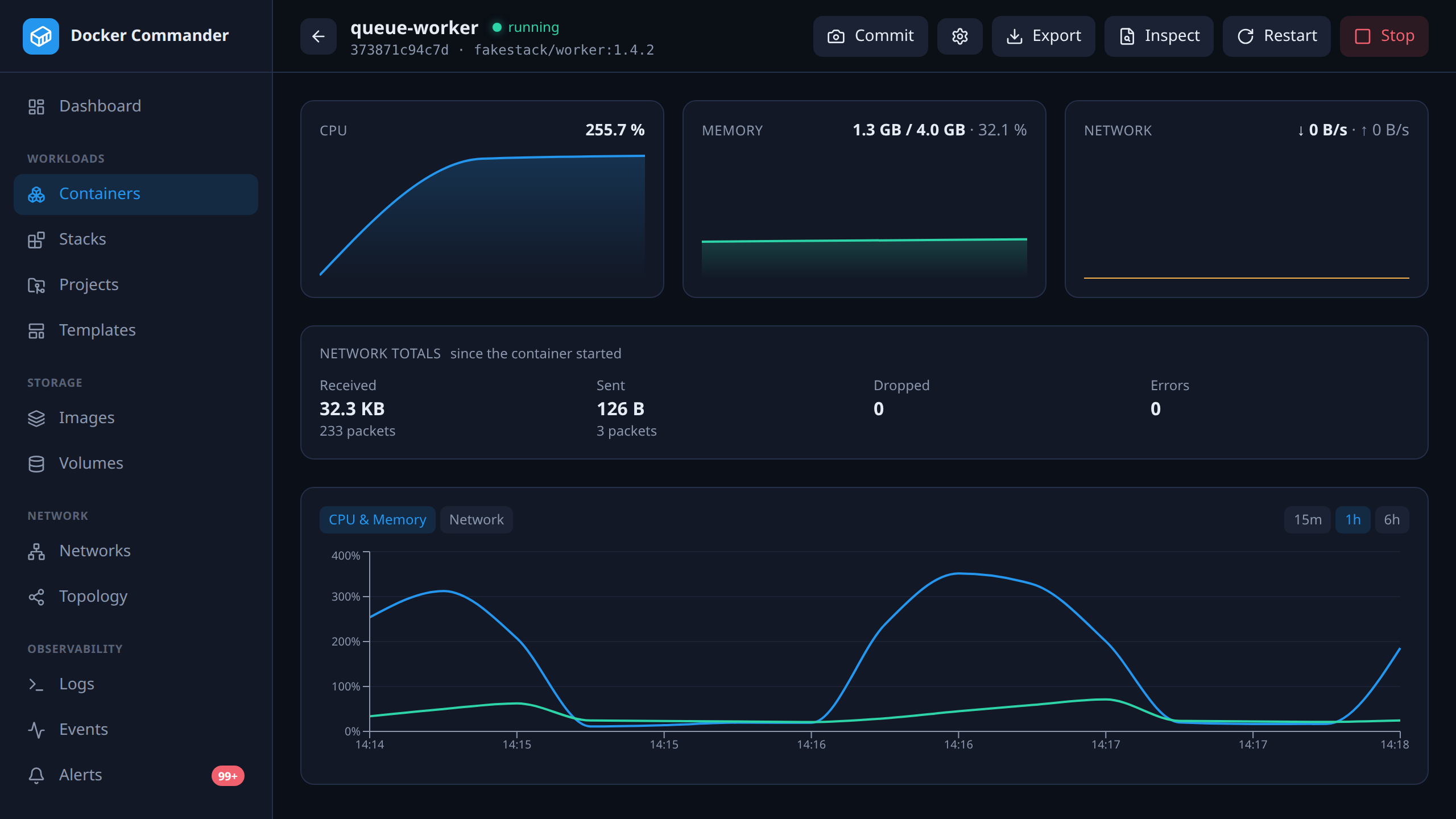Go back using the arrow button
Image resolution: width=1456 pixels, height=819 pixels.
318,36
